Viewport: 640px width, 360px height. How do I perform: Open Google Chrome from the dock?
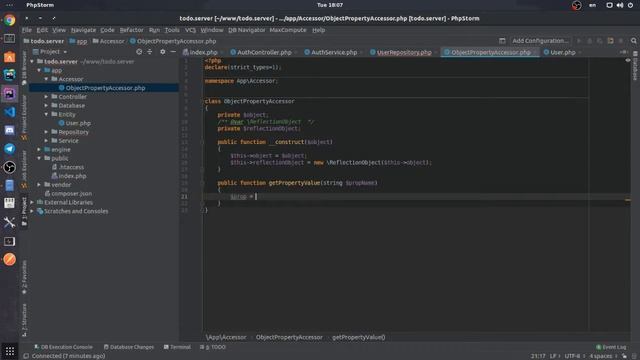(9, 20)
